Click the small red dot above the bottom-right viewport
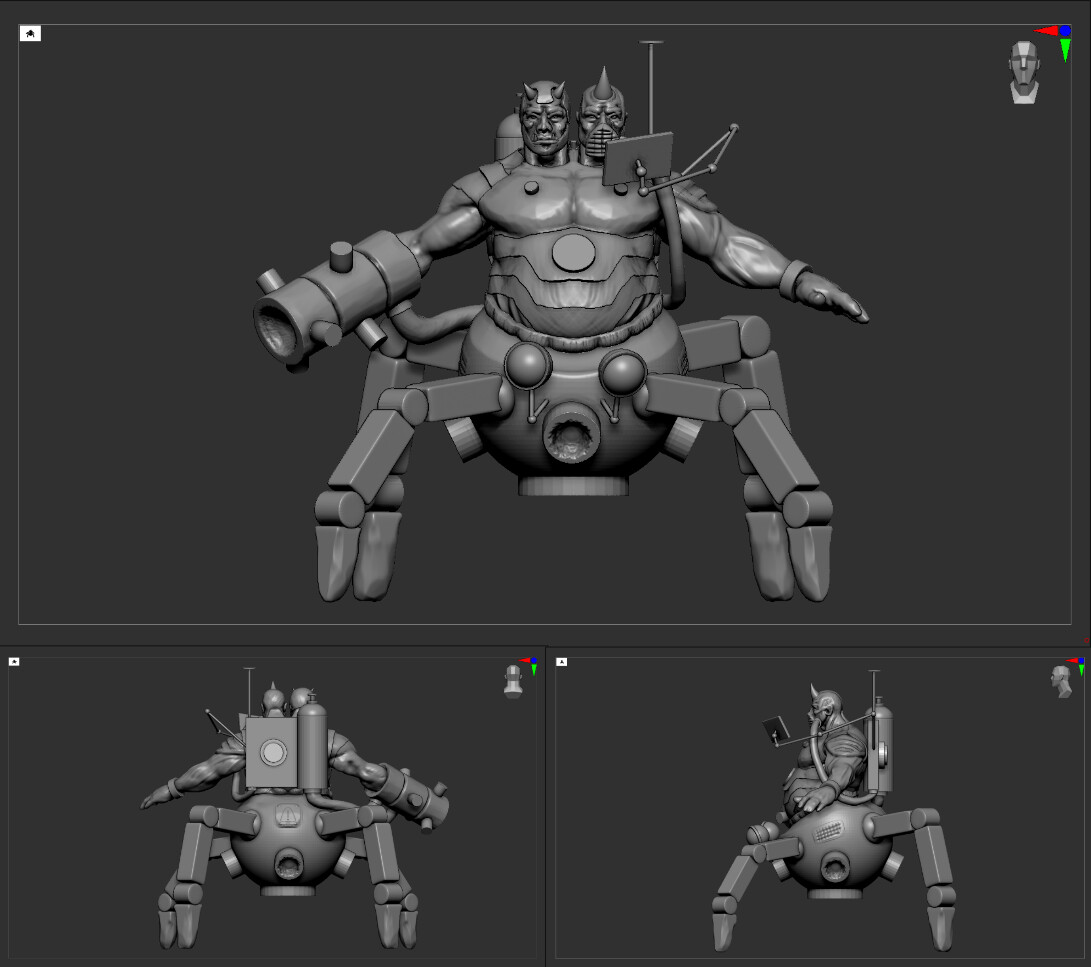The width and height of the screenshot is (1091, 967). (1086, 641)
